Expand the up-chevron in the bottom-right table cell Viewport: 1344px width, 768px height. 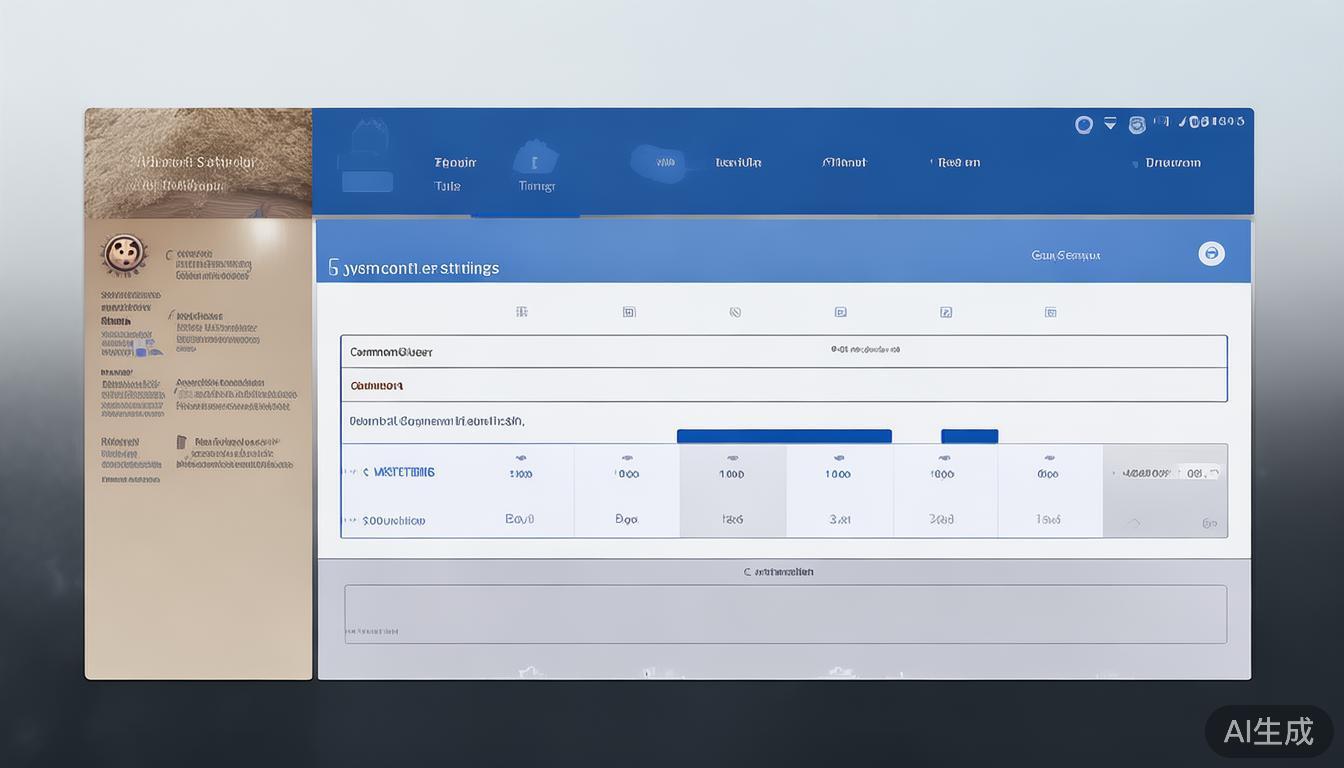click(x=1134, y=522)
